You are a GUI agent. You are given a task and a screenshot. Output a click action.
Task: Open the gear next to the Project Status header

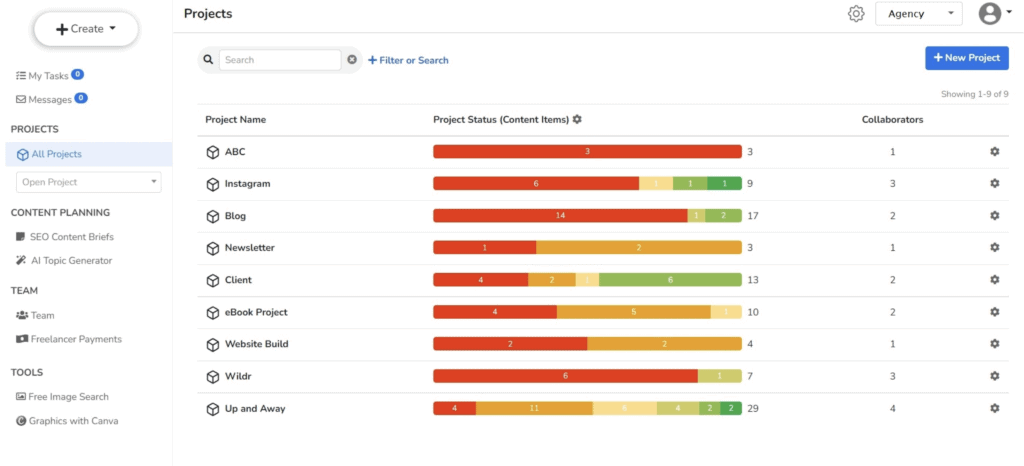[577, 120]
